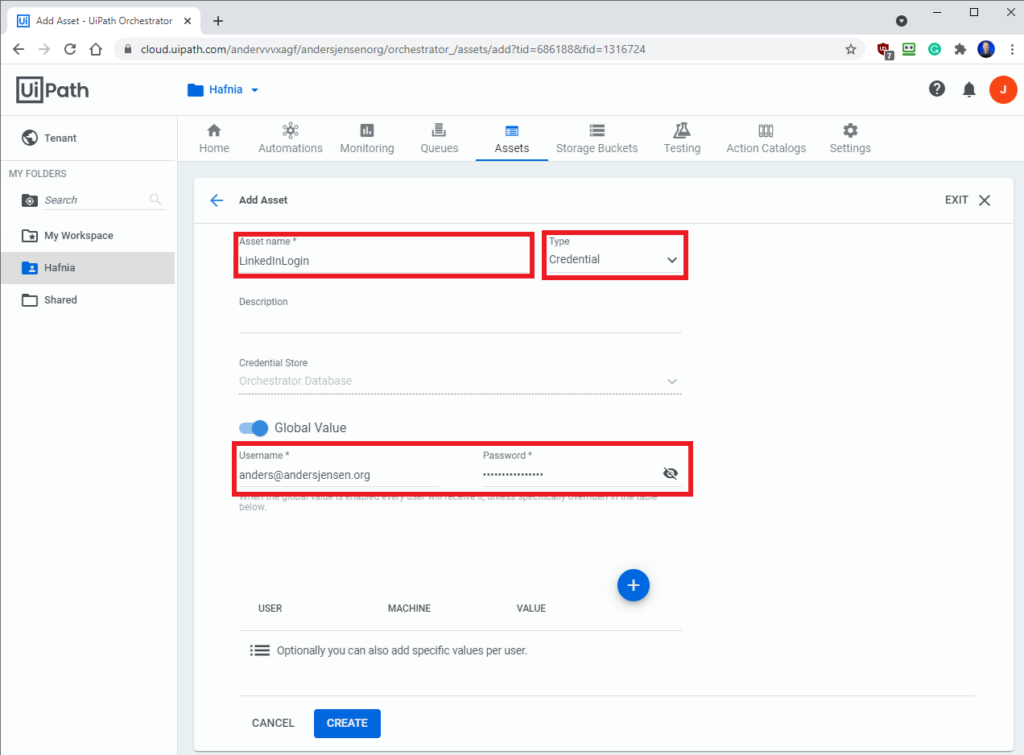Open the Chrome three-dot menu
The image size is (1024, 755).
[x=1012, y=49]
